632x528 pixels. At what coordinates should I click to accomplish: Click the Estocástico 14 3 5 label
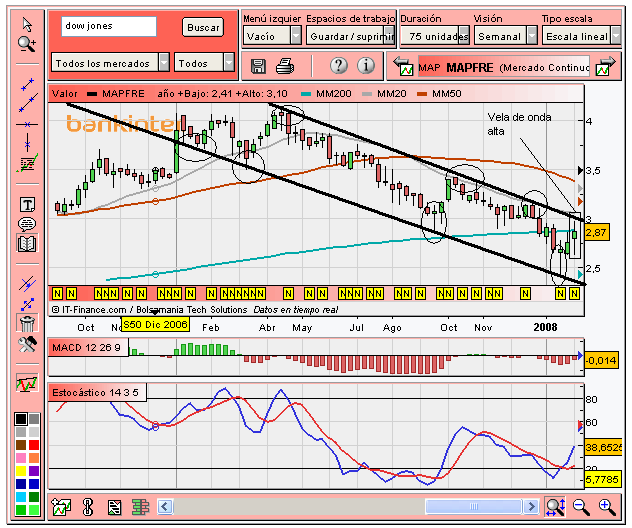pyautogui.click(x=97, y=393)
